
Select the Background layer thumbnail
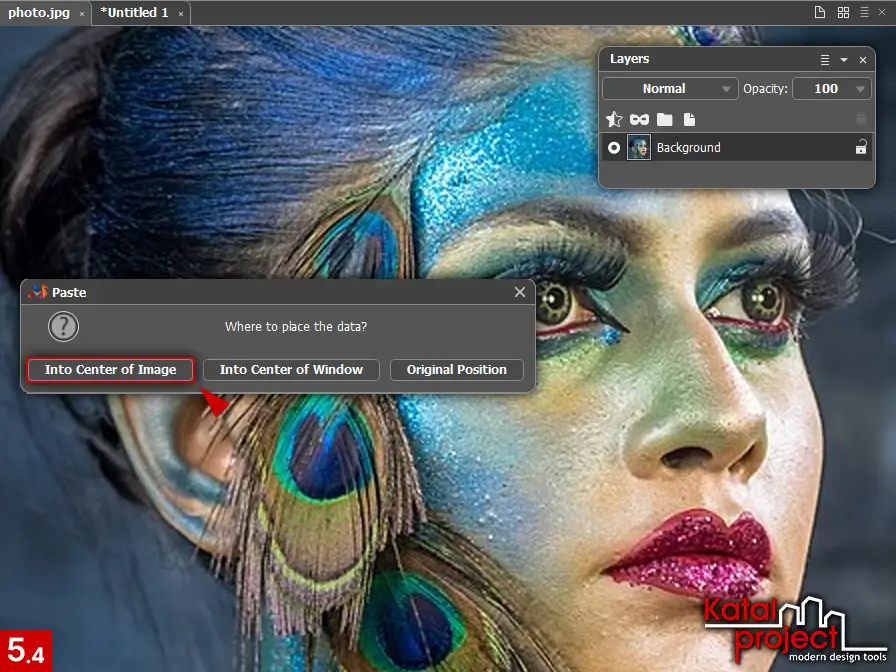pos(639,148)
